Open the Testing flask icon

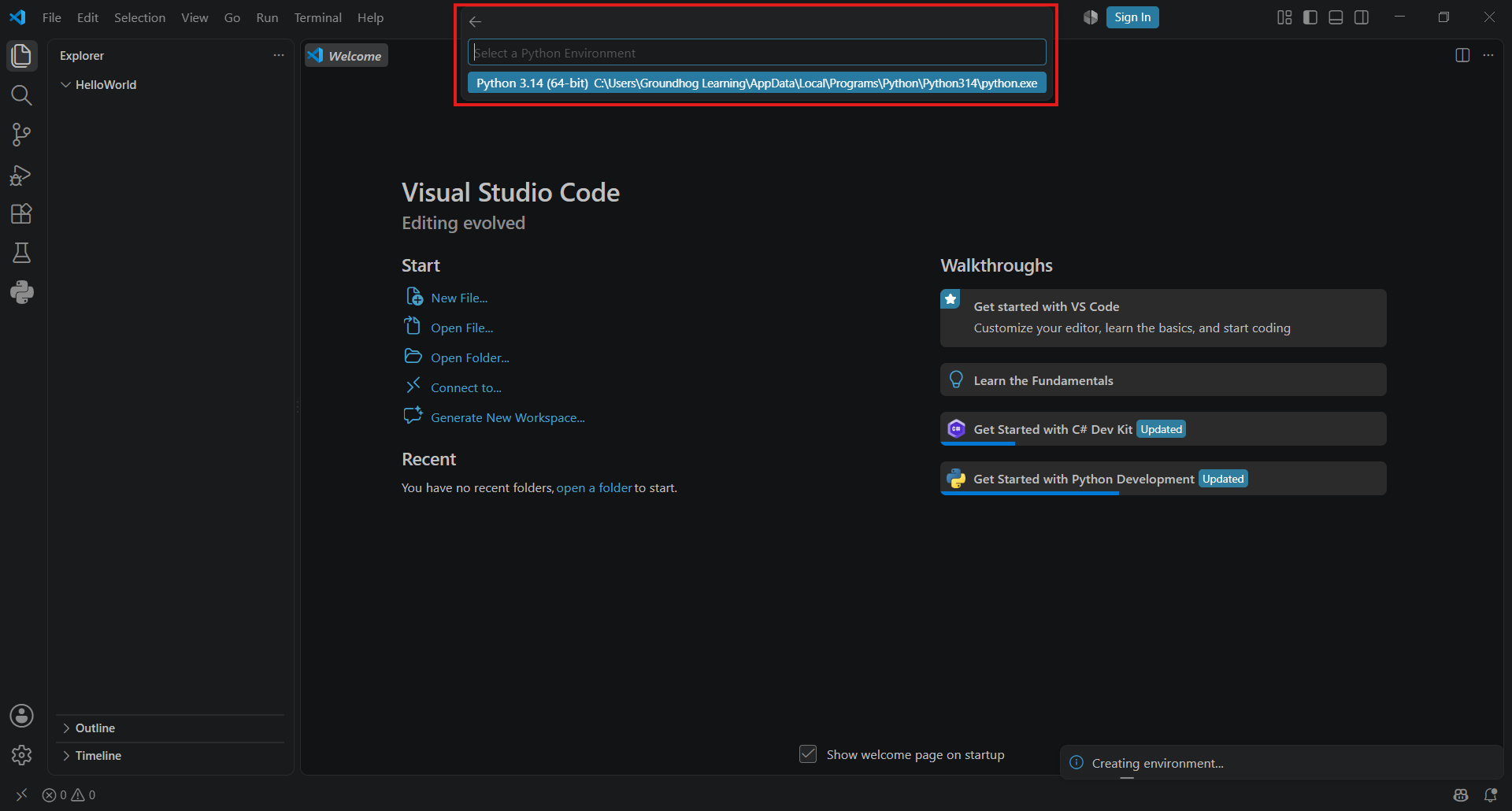(x=22, y=253)
